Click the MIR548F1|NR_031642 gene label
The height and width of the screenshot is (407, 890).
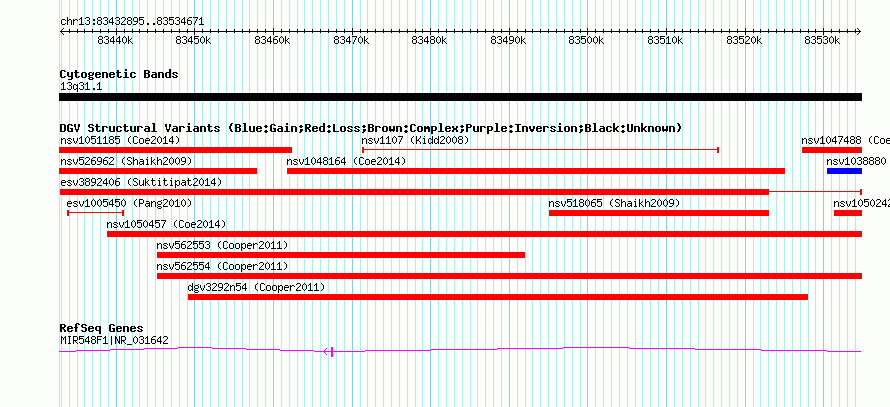(x=114, y=341)
